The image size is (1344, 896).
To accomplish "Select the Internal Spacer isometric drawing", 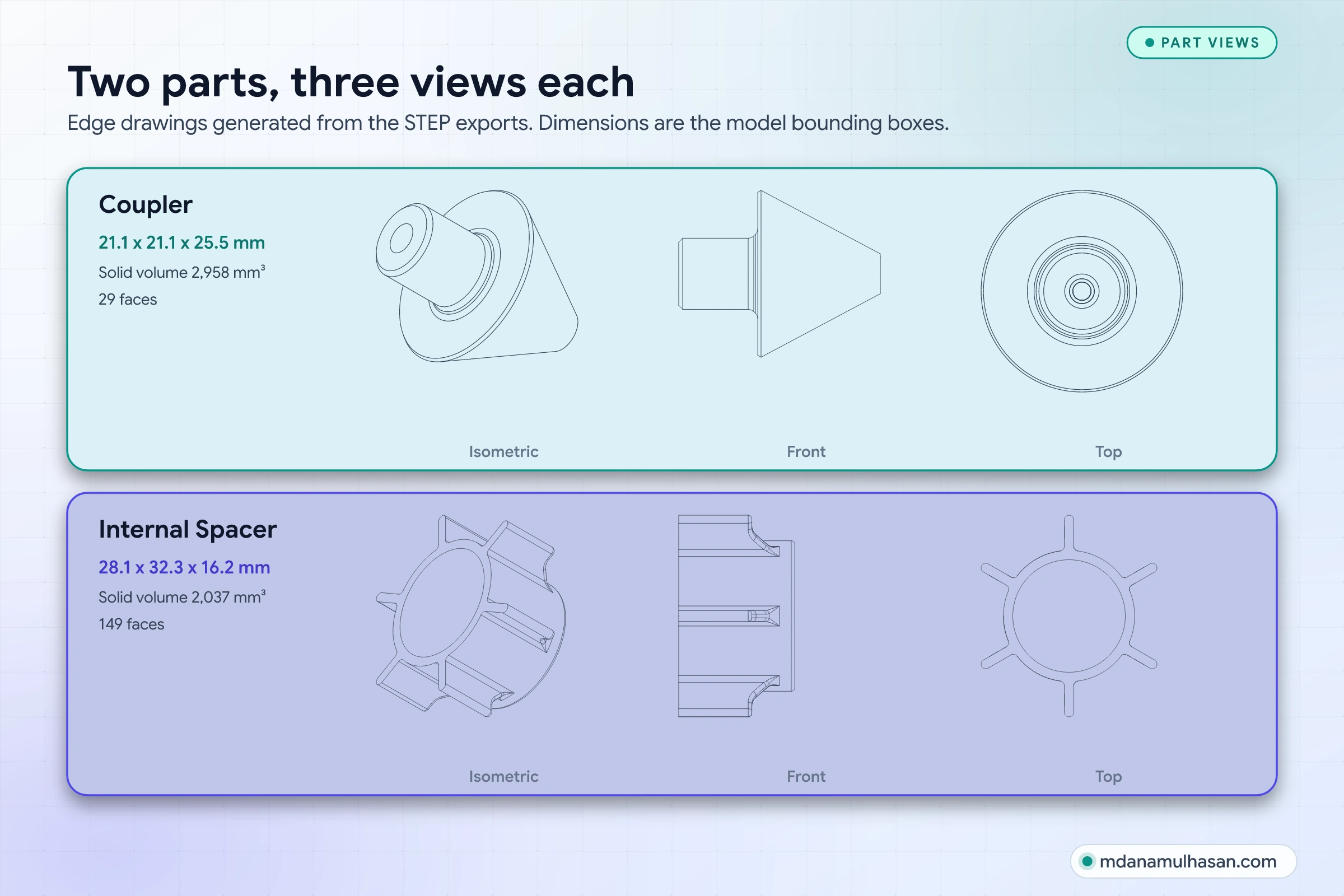I will (471, 616).
